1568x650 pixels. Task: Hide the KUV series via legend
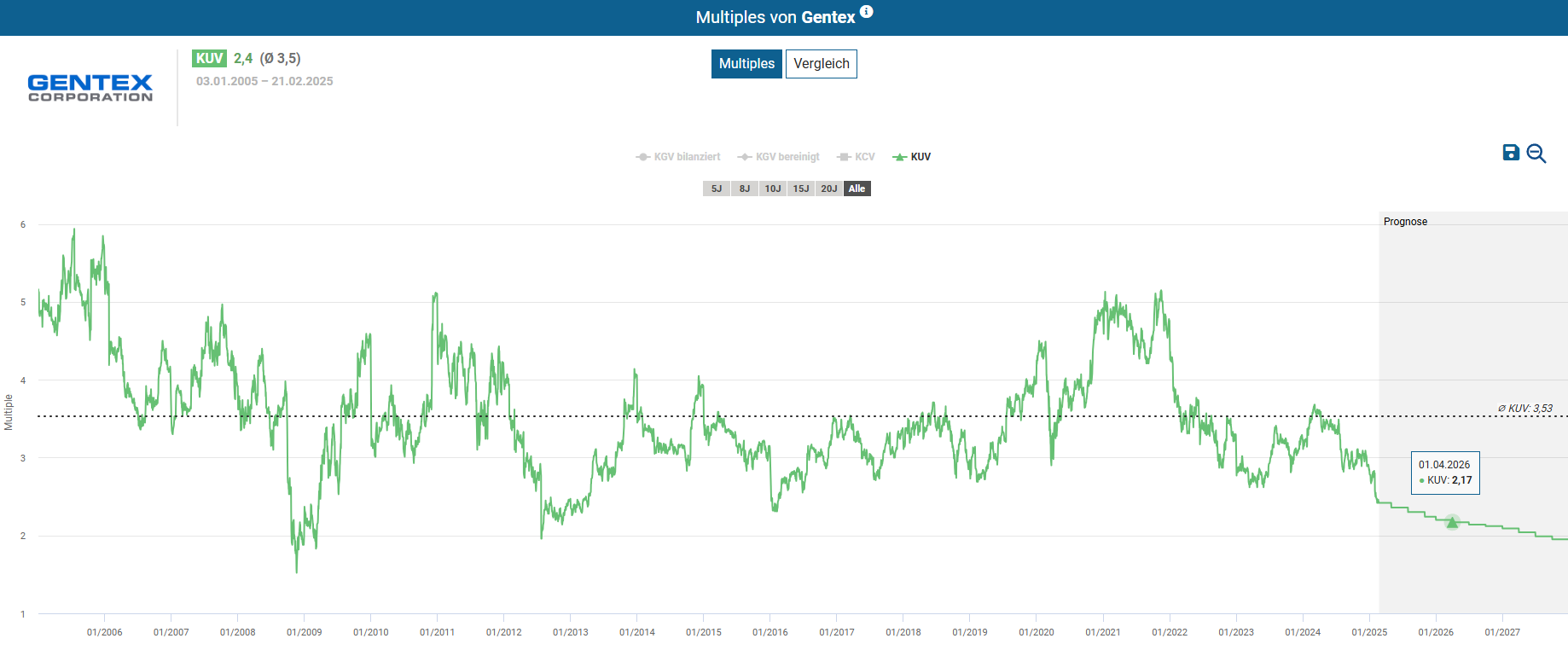point(912,157)
